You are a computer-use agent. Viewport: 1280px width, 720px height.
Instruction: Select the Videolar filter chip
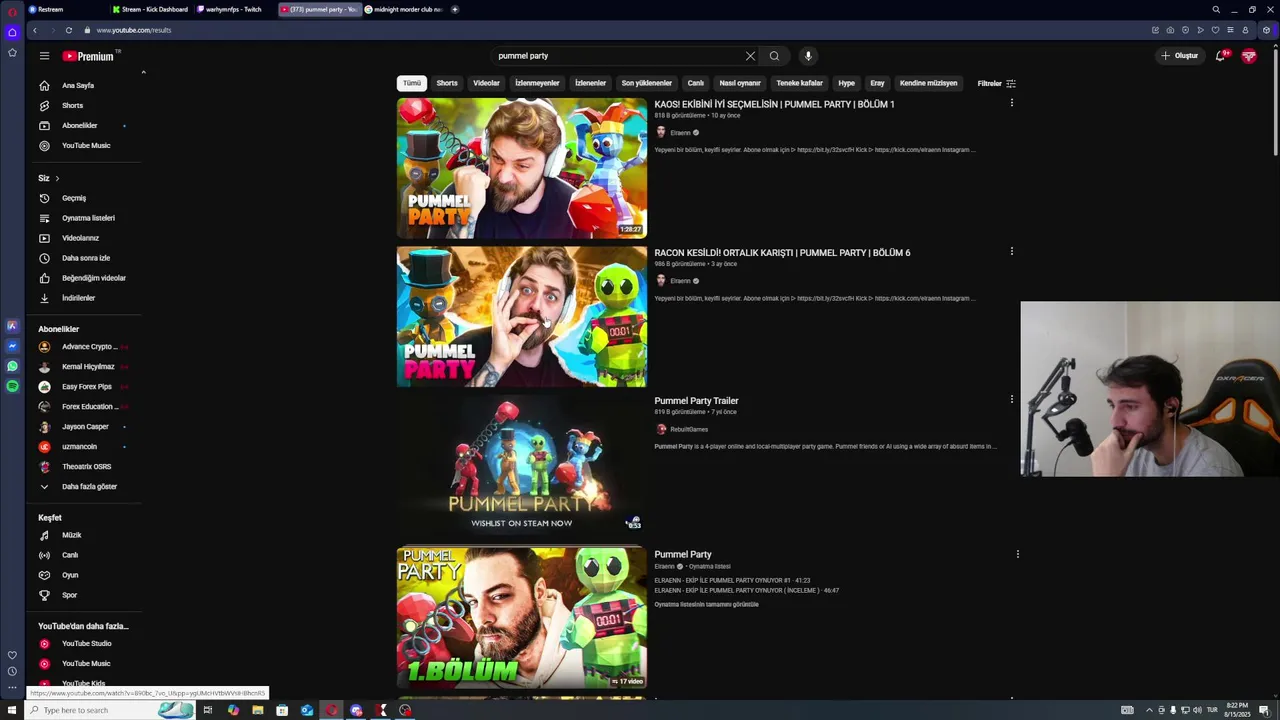(x=486, y=83)
